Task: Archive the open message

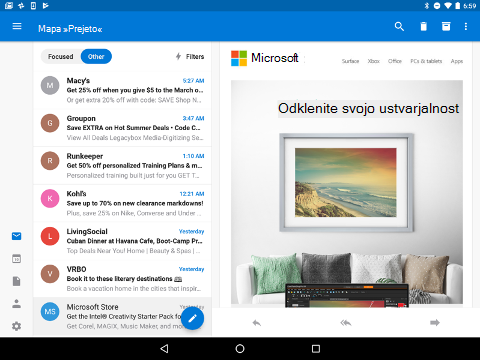Action: 446,26
